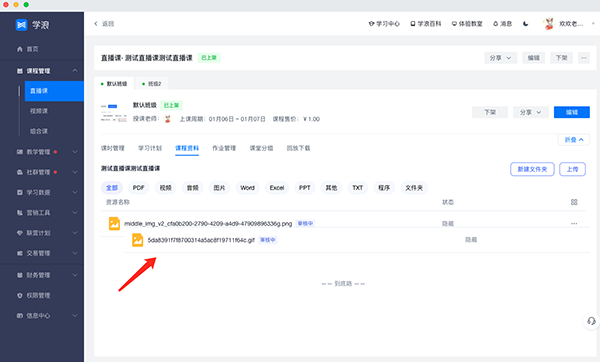This screenshot has height=362, width=600.
Task: Expand the 学习数据 menu chevron
Action: pyautogui.click(x=75, y=192)
